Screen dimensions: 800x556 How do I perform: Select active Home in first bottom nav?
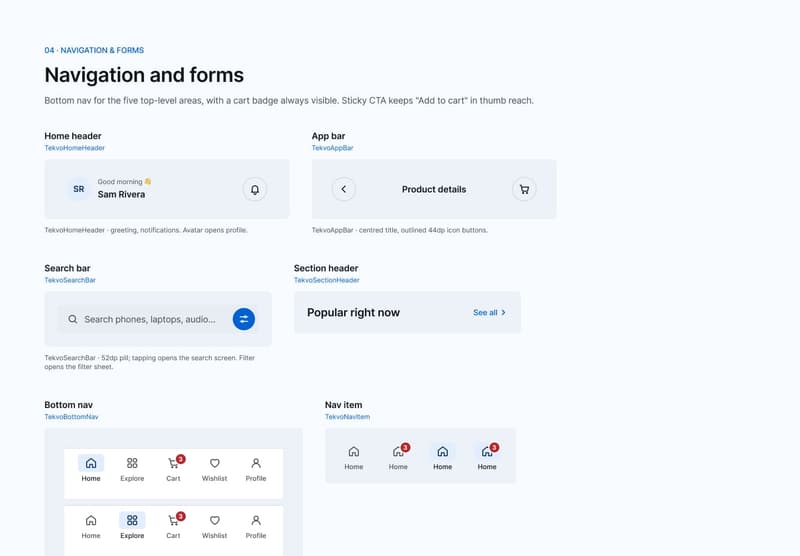[91, 469]
